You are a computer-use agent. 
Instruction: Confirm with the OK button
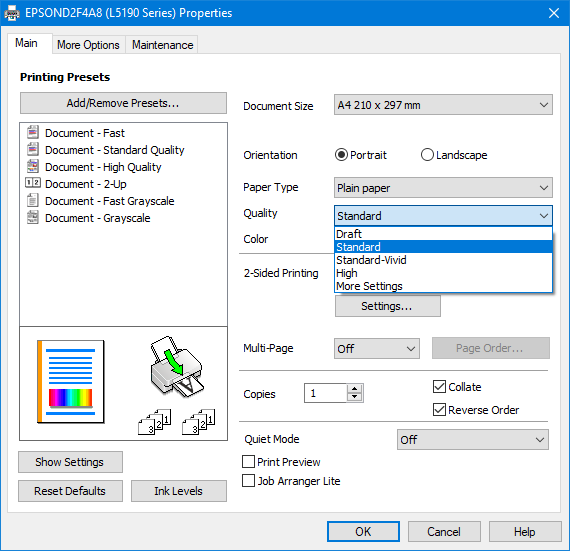pyautogui.click(x=363, y=532)
